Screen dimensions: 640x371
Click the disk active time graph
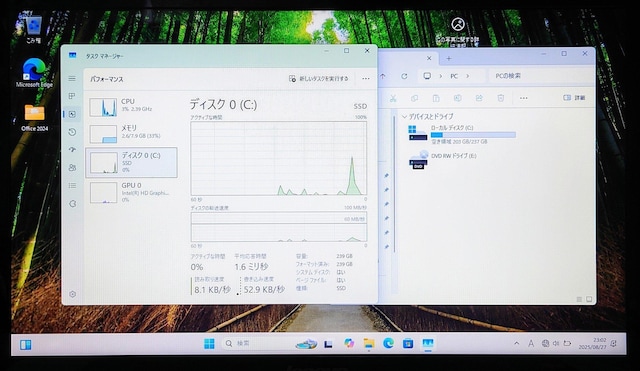click(278, 158)
